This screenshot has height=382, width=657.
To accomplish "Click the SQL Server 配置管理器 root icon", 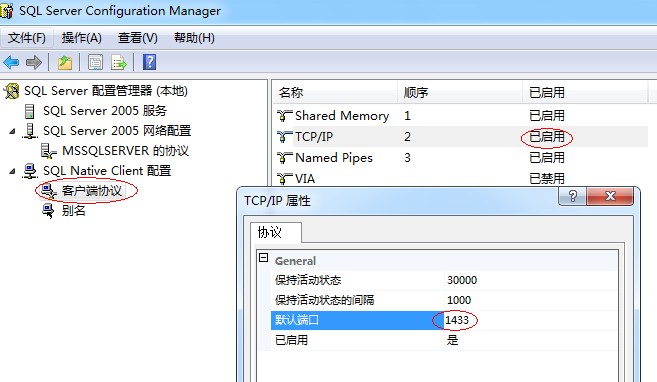I will tap(11, 91).
